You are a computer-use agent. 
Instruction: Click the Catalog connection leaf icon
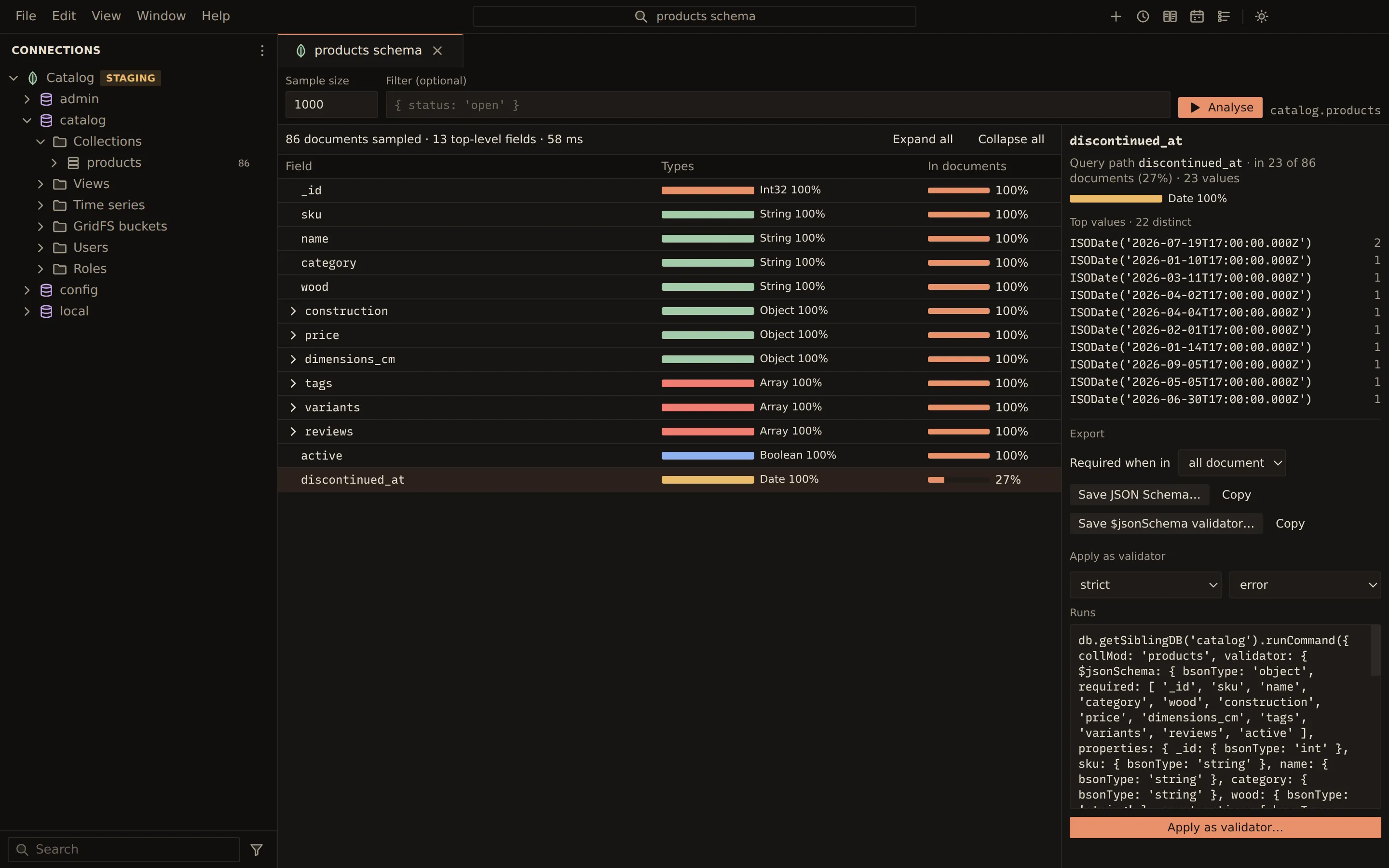pos(33,78)
